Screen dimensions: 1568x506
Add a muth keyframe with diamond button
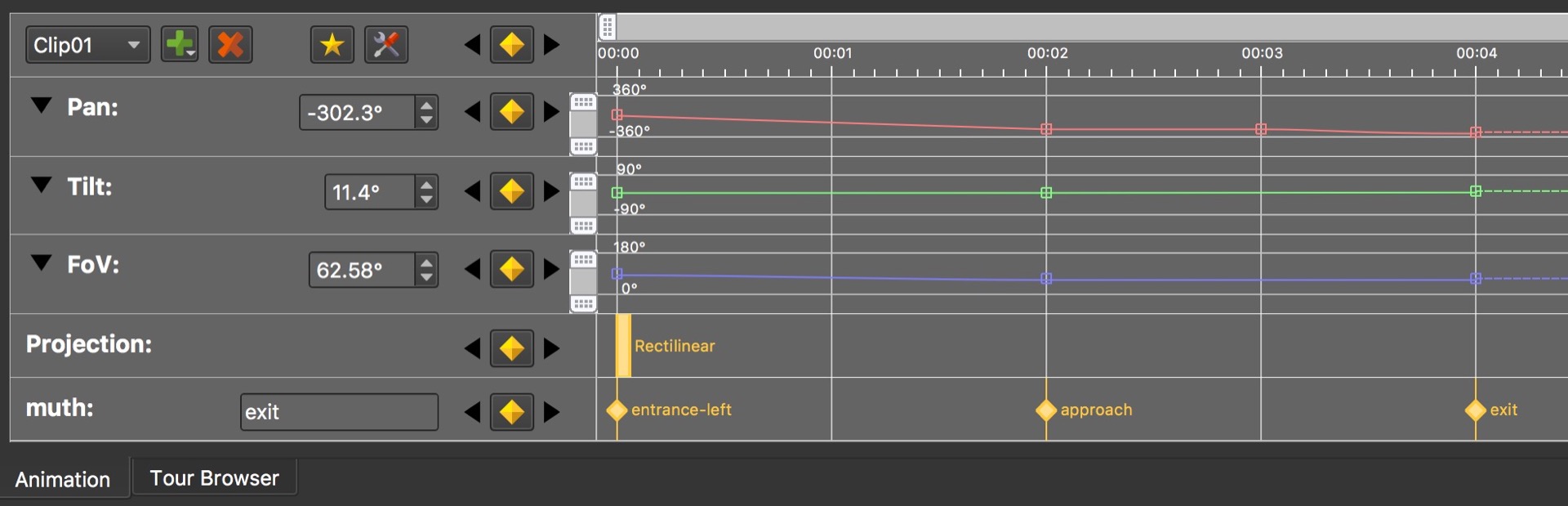click(512, 412)
